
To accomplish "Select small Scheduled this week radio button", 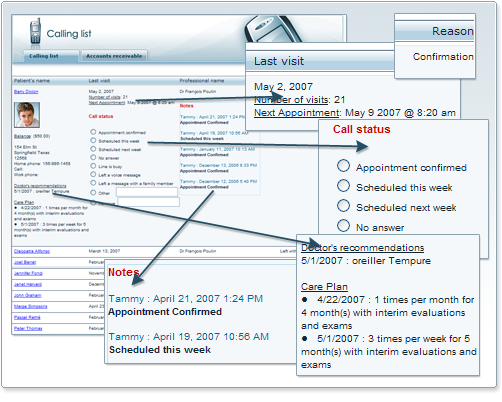I will click(x=93, y=141).
